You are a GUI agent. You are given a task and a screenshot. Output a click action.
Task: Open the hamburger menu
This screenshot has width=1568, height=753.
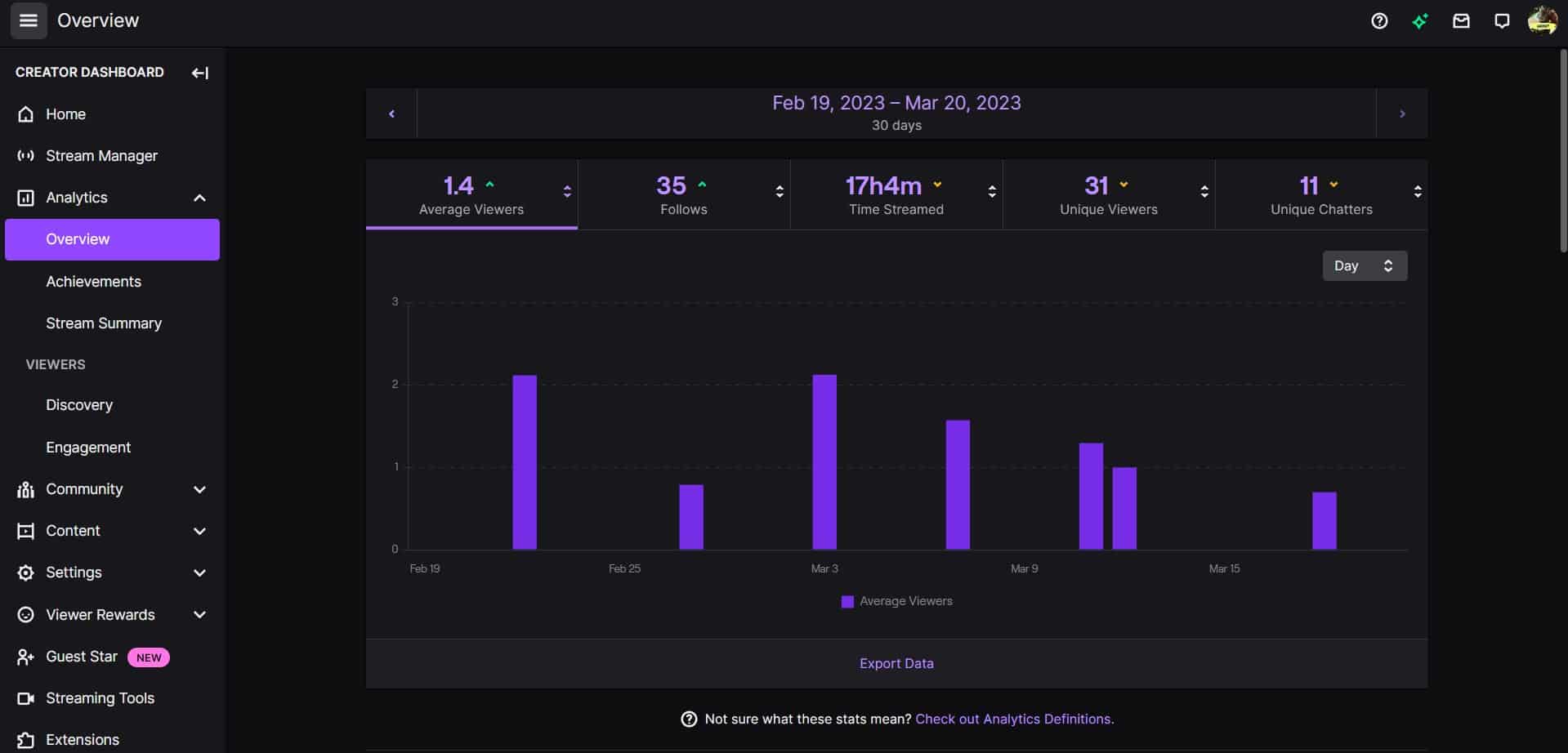point(29,20)
